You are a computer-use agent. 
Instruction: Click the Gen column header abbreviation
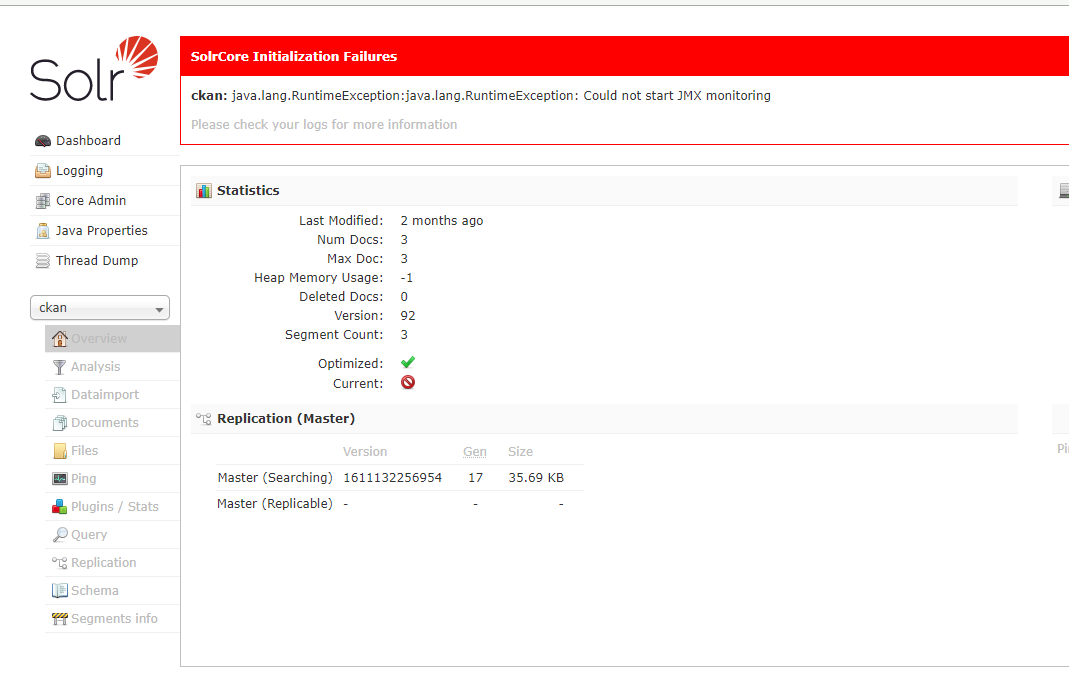point(475,452)
